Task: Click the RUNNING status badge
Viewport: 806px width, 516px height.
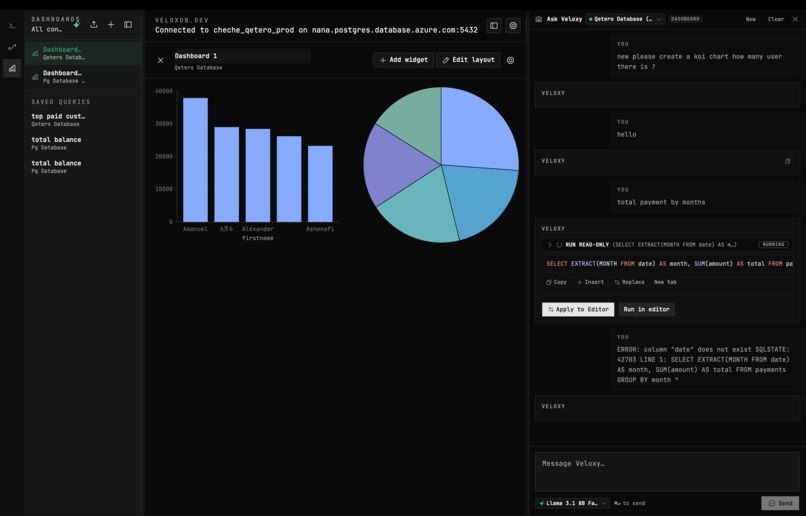Action: point(773,245)
